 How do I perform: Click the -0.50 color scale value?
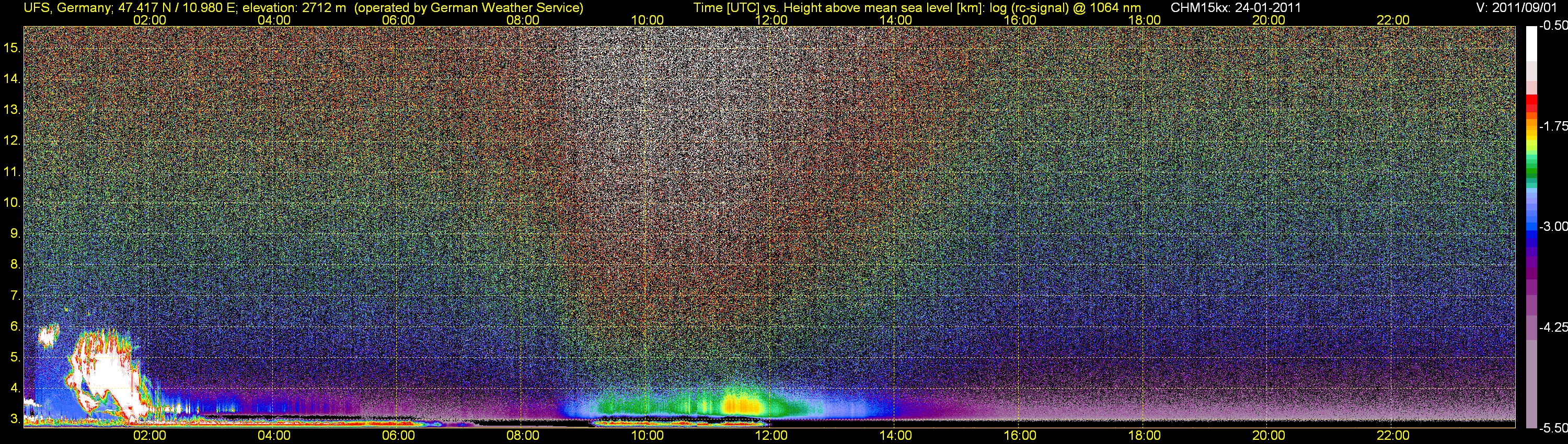[1553, 26]
